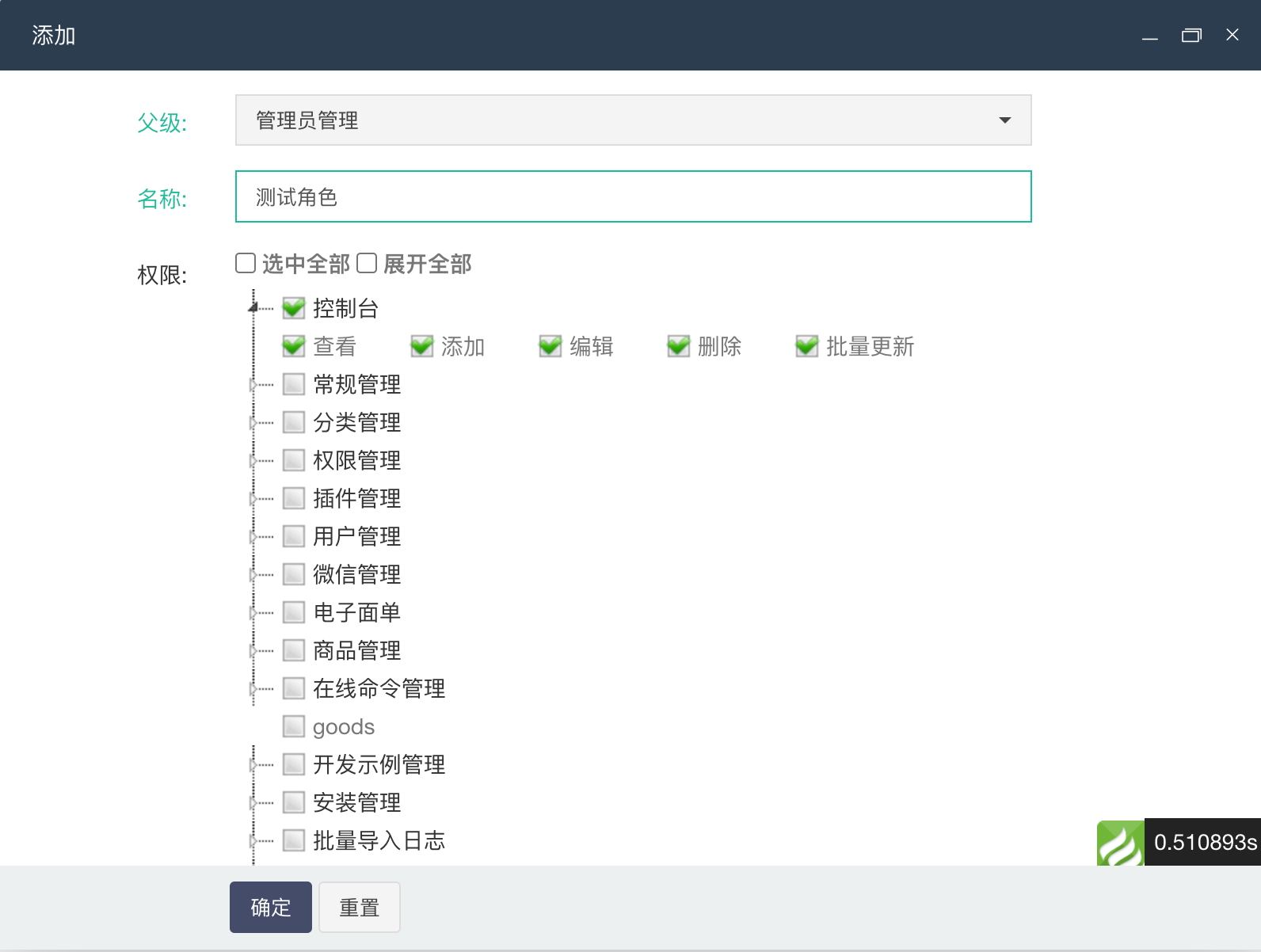
Task: Check the 选中全部 checkbox
Action: (x=246, y=263)
